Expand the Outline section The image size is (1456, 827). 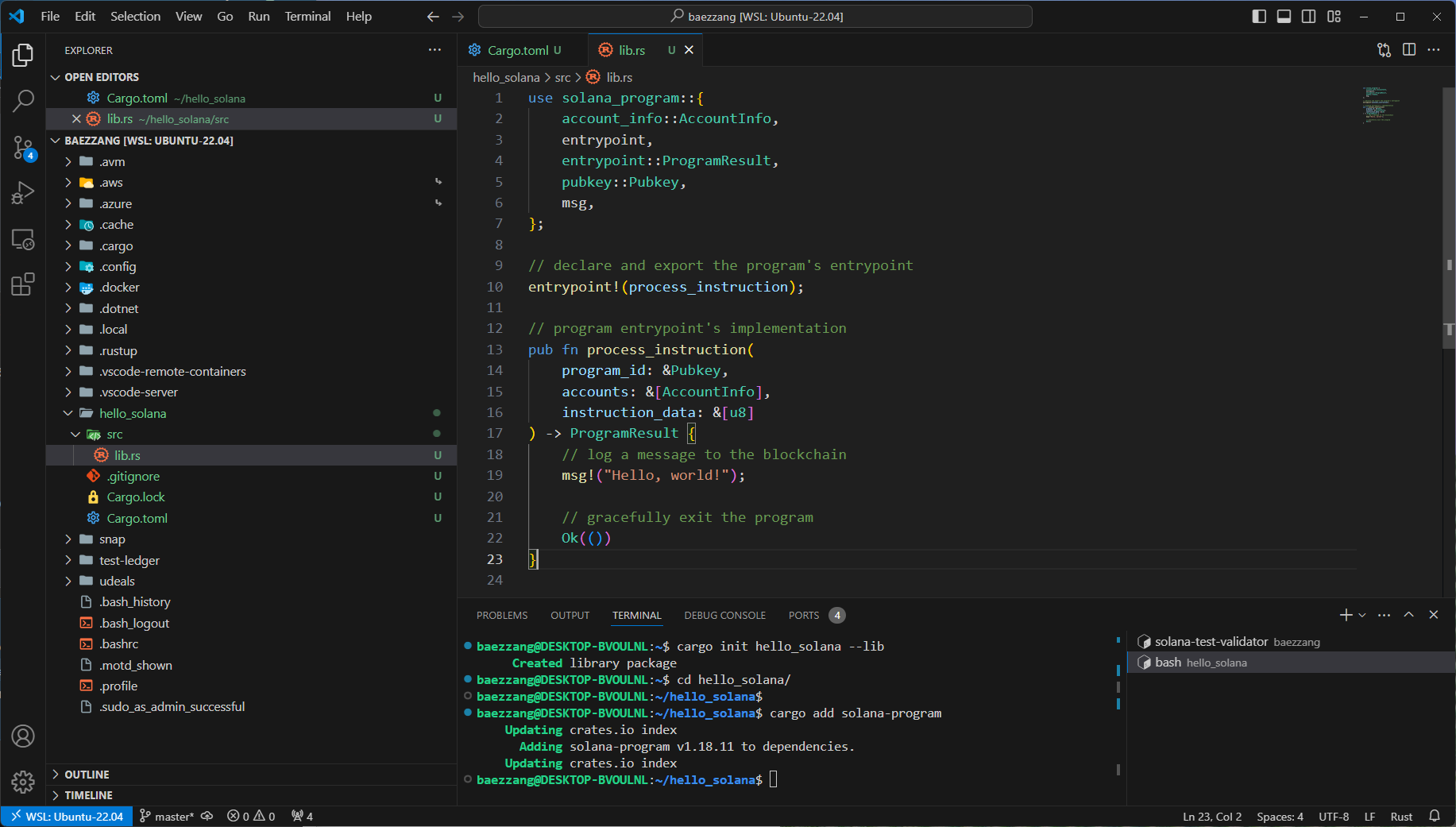pos(251,775)
